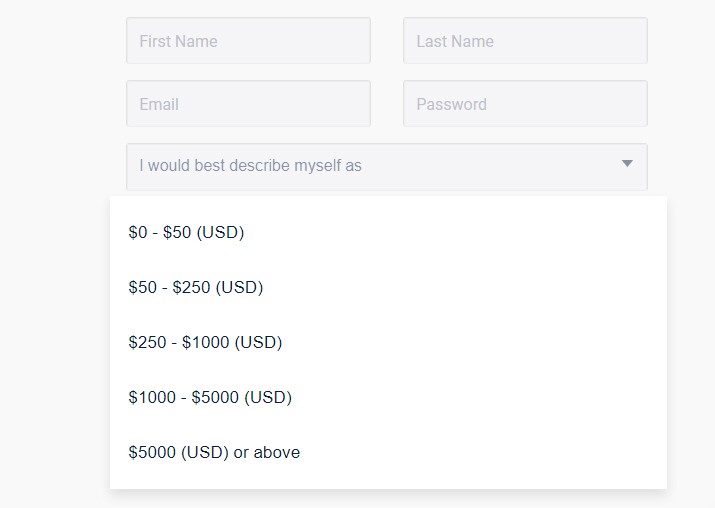This screenshot has height=508, width=715.
Task: Select the Email text box
Action: [248, 104]
